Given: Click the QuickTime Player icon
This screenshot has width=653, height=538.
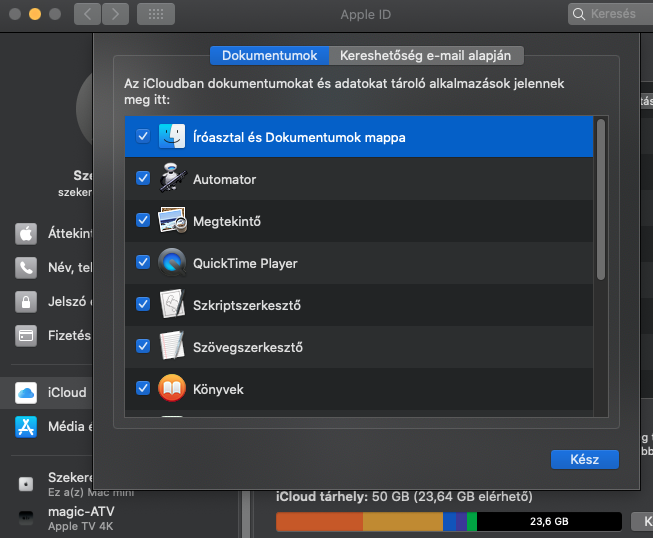Looking at the screenshot, I should pyautogui.click(x=172, y=262).
